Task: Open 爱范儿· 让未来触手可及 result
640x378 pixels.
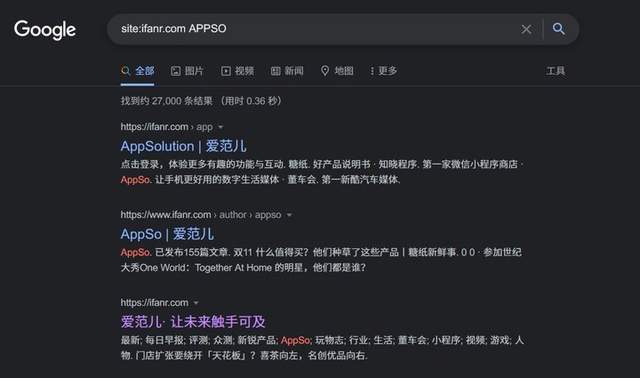Action: tap(193, 322)
